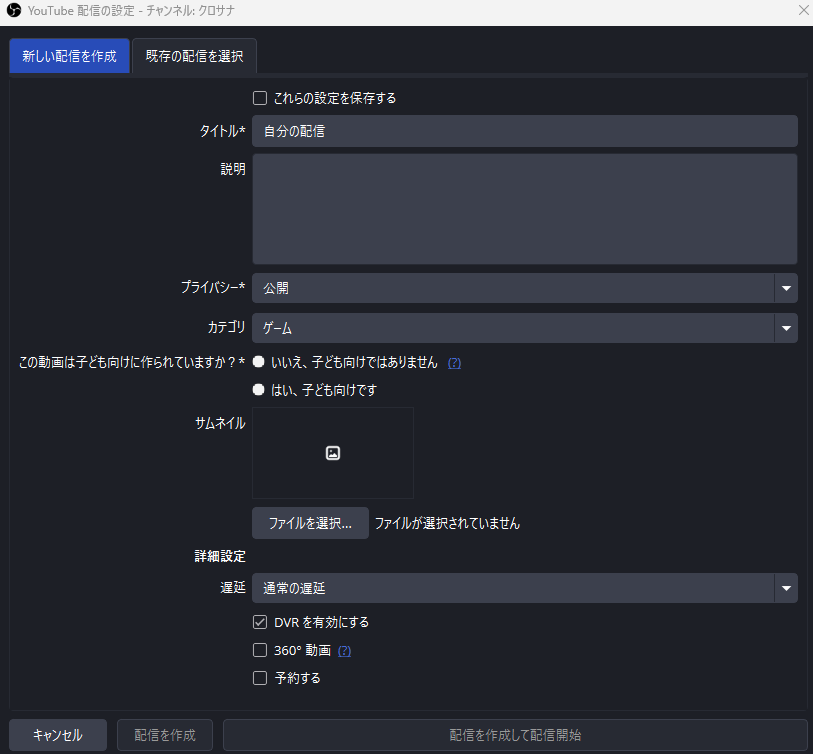813x754 pixels.
Task: Switch to the 既存の配信を選択 tab
Action: pos(194,56)
